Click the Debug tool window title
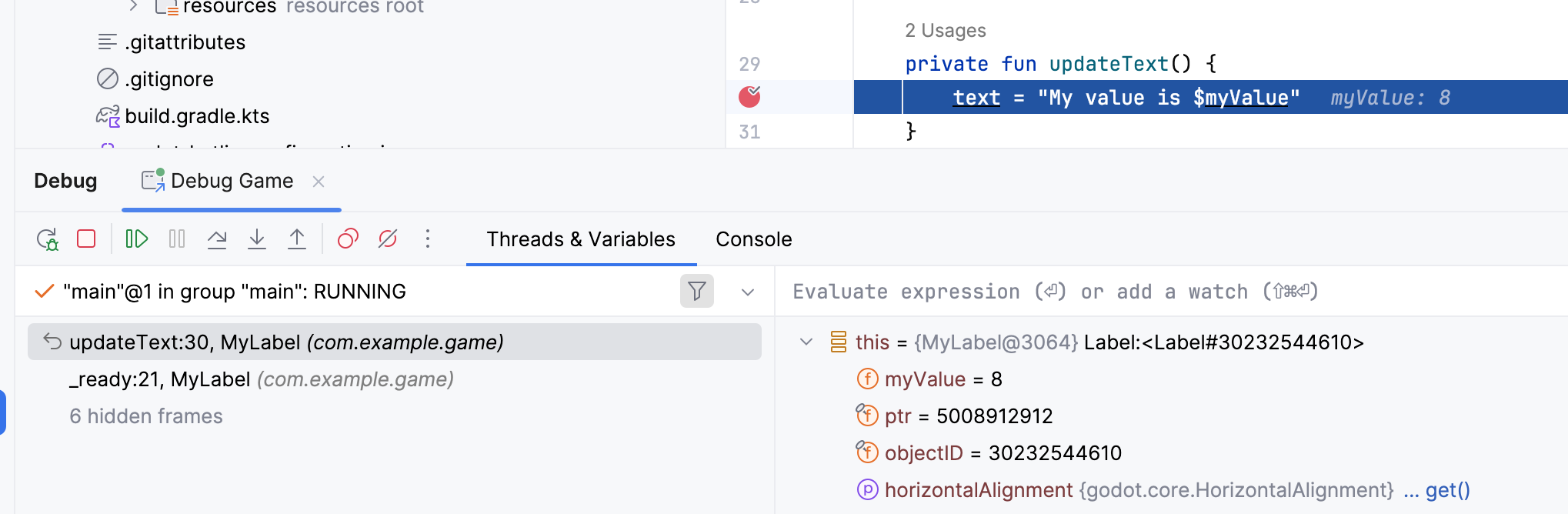The width and height of the screenshot is (1568, 514). [x=65, y=181]
